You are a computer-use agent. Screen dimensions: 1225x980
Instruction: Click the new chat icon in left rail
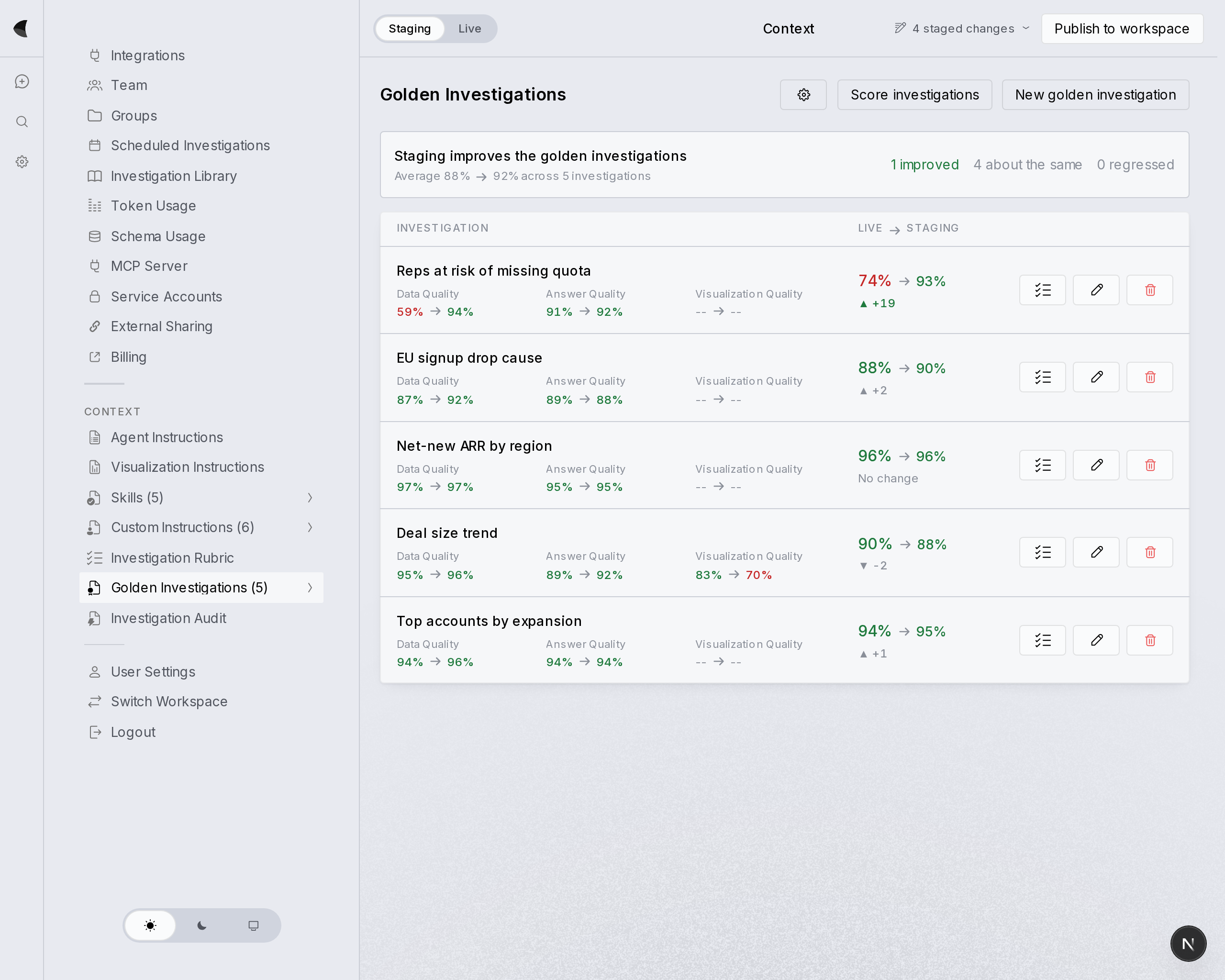[22, 82]
